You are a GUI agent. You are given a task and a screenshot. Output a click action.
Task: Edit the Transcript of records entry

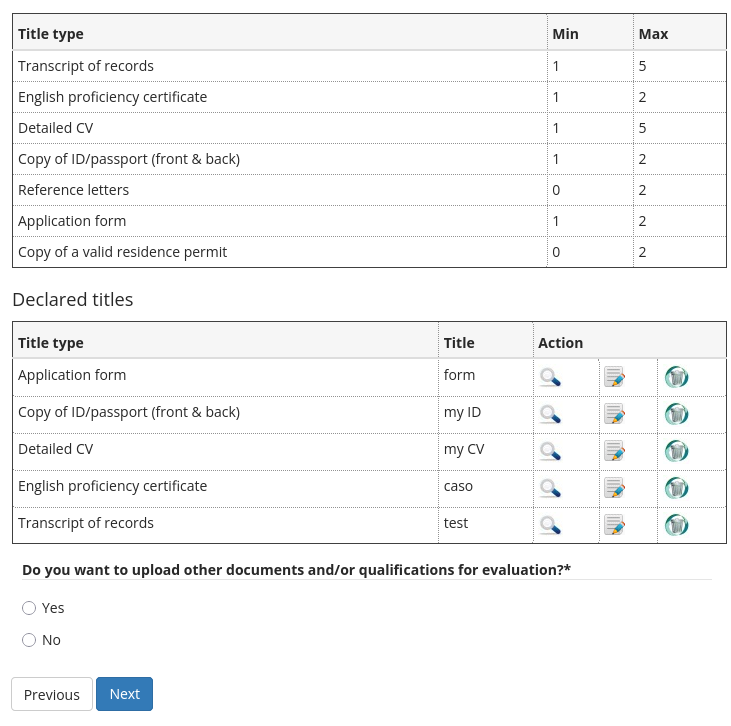[615, 525]
